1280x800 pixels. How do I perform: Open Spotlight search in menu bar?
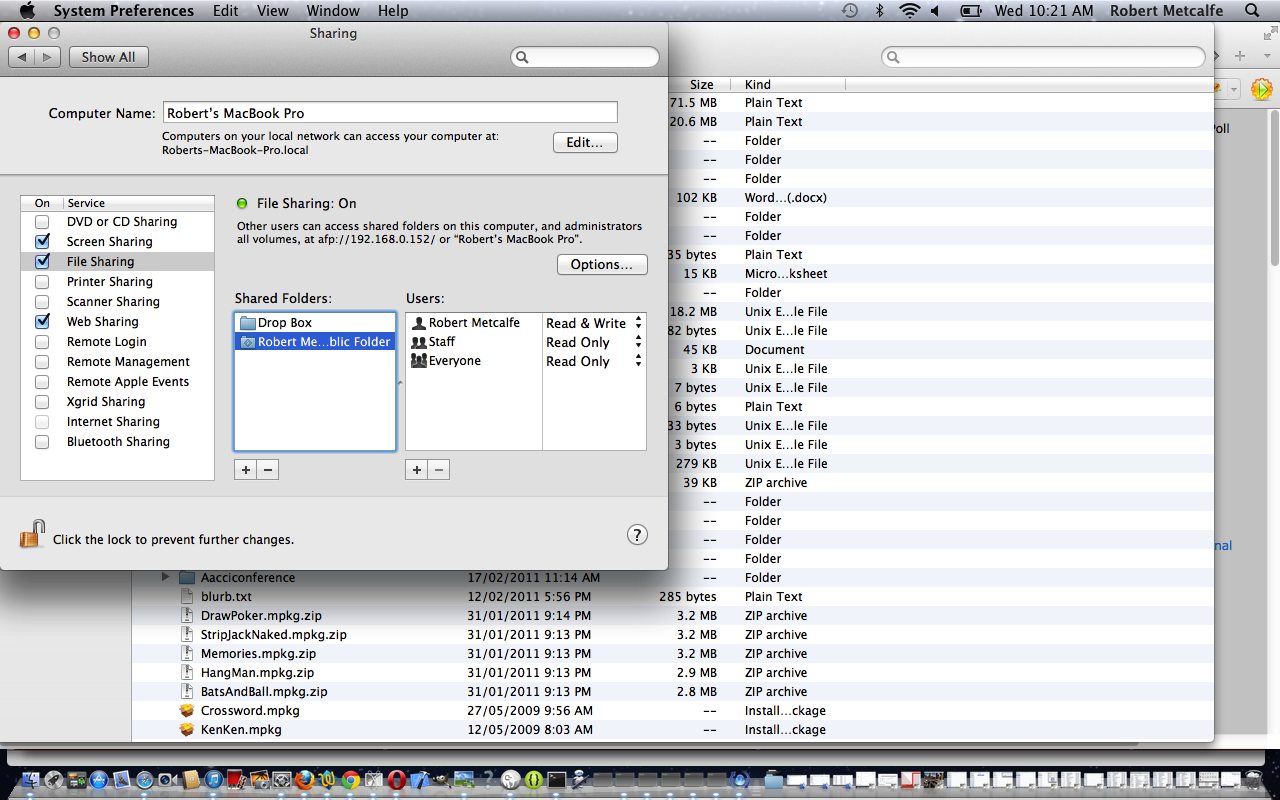(x=1252, y=11)
